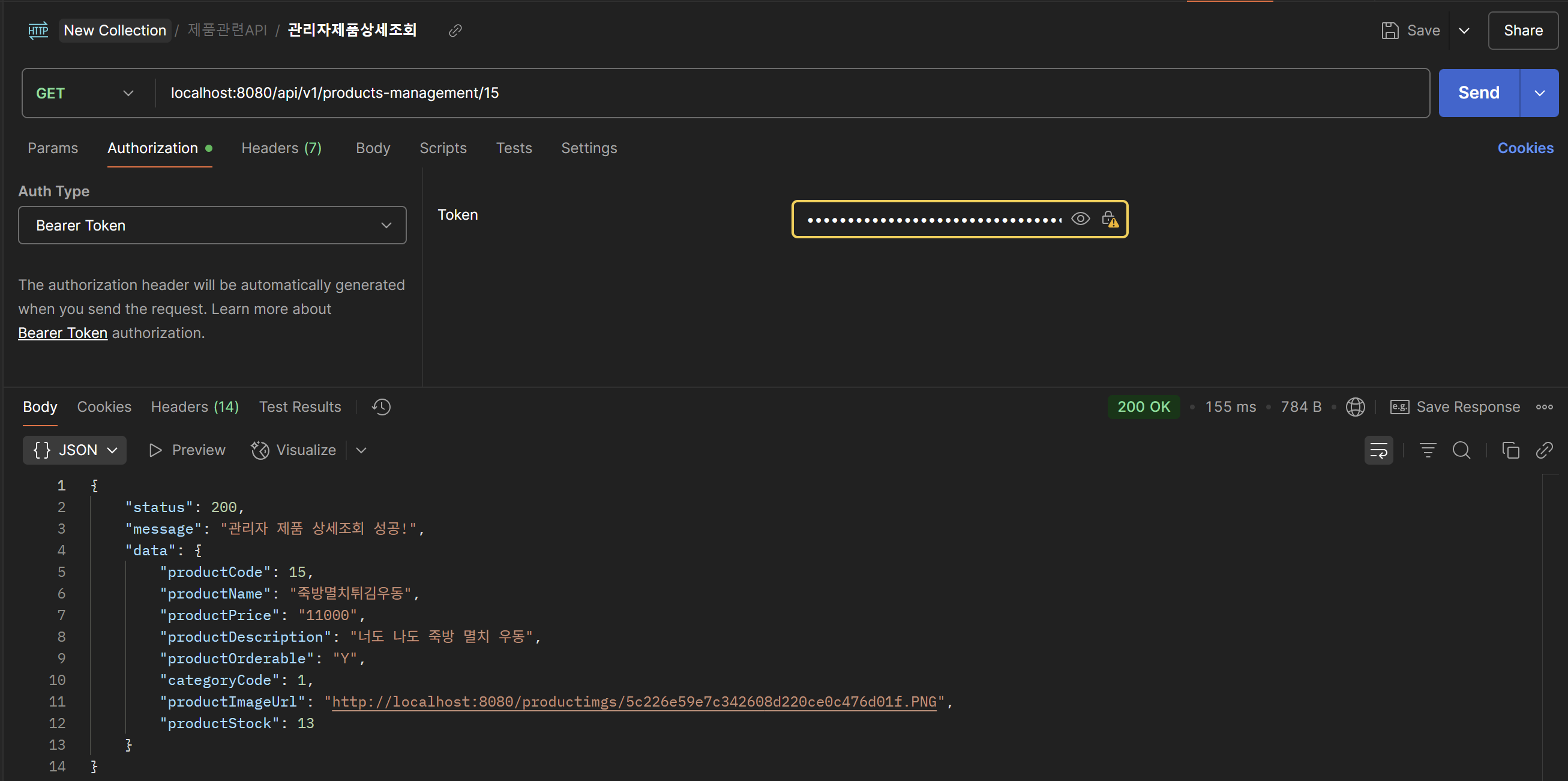Expand the Bearer Token auth type dropdown
This screenshot has width=1568, height=781.
(x=212, y=225)
